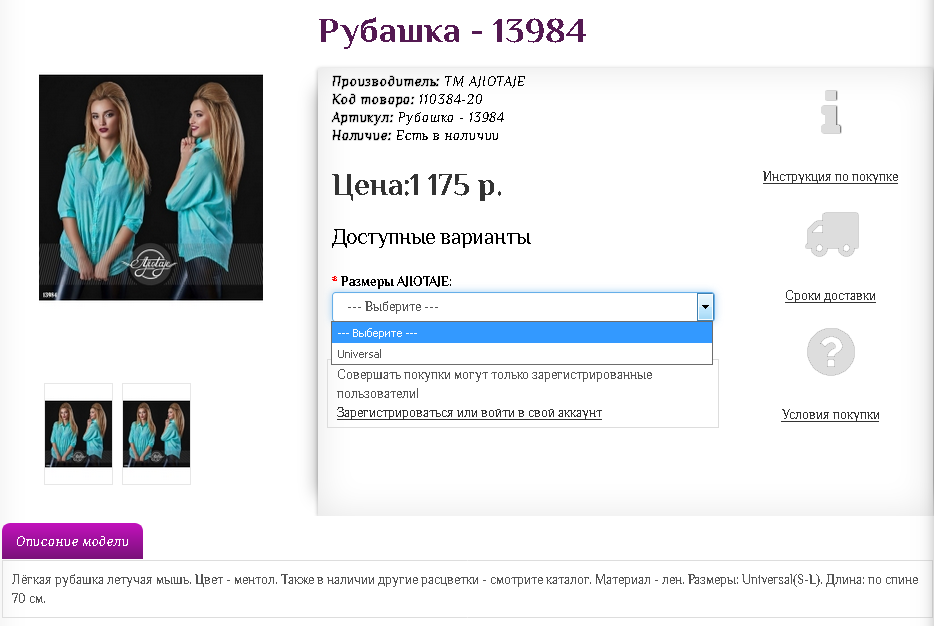This screenshot has height=626, width=934.
Task: Click the text Производитель: TM AJIOTAJE
Action: pyautogui.click(x=428, y=81)
